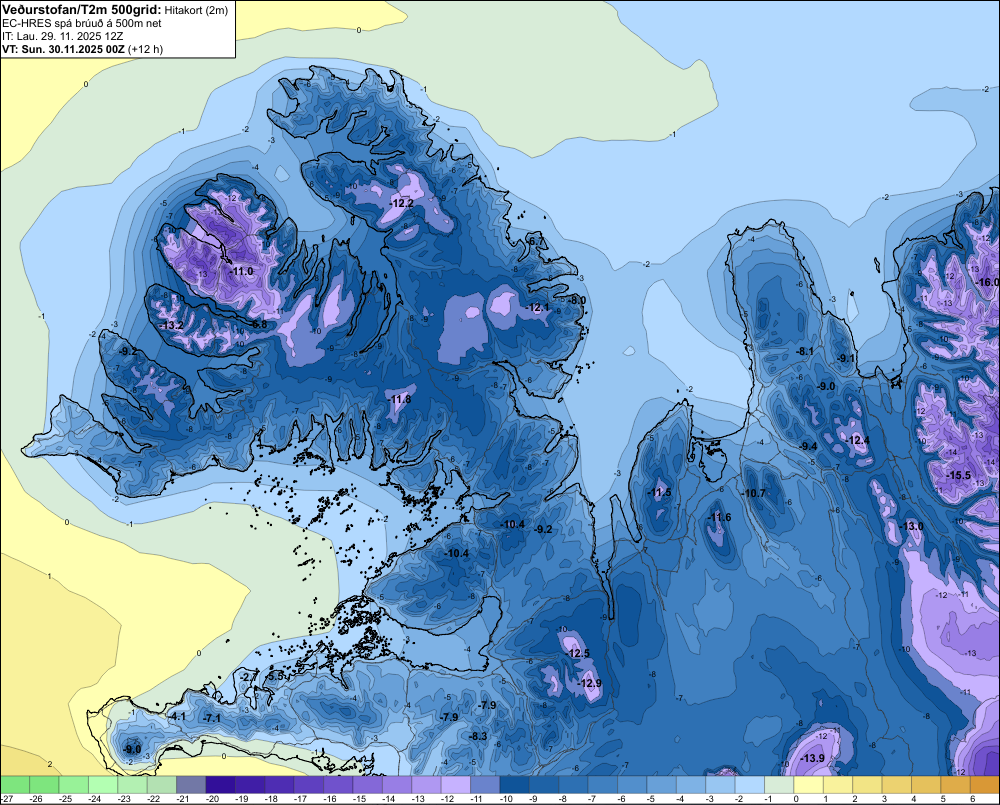The width and height of the screenshot is (1000, 805).
Task: Click the -2.7 temperature value on map
Action: coord(249,677)
